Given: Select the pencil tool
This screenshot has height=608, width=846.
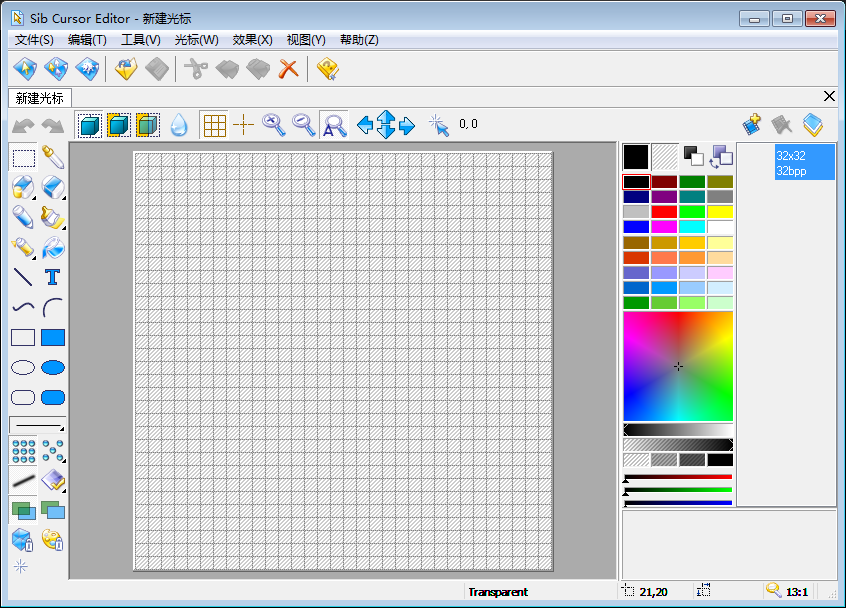Looking at the screenshot, I should tap(23, 217).
